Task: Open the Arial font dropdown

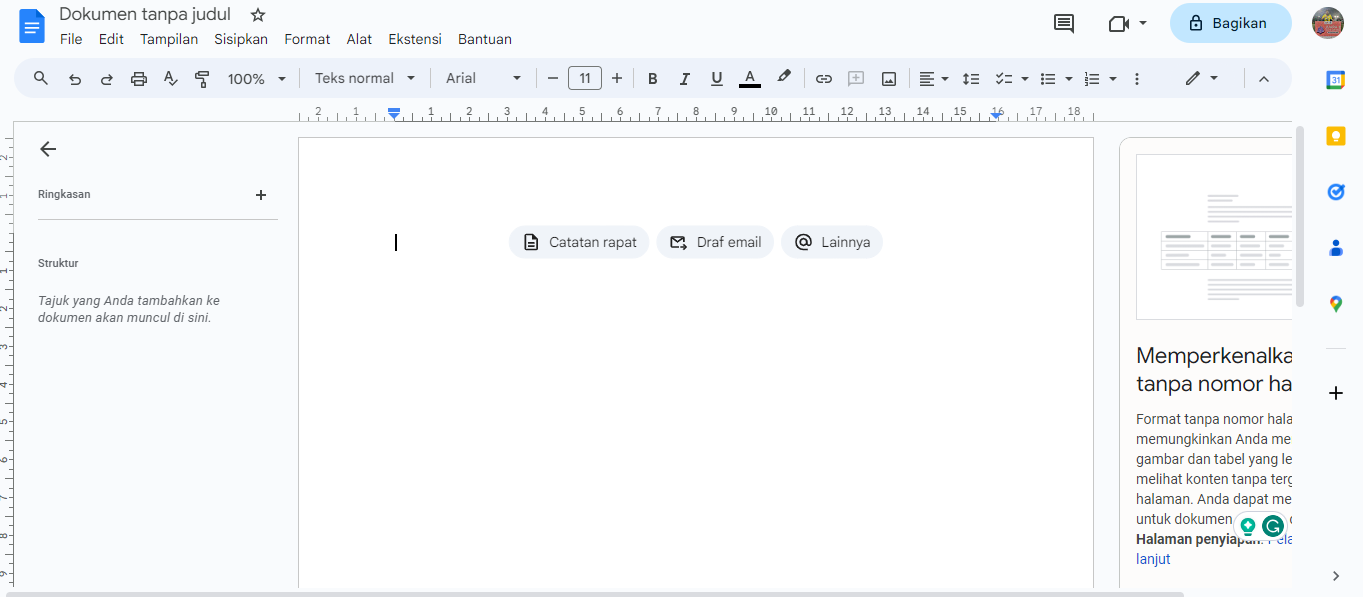Action: [483, 79]
